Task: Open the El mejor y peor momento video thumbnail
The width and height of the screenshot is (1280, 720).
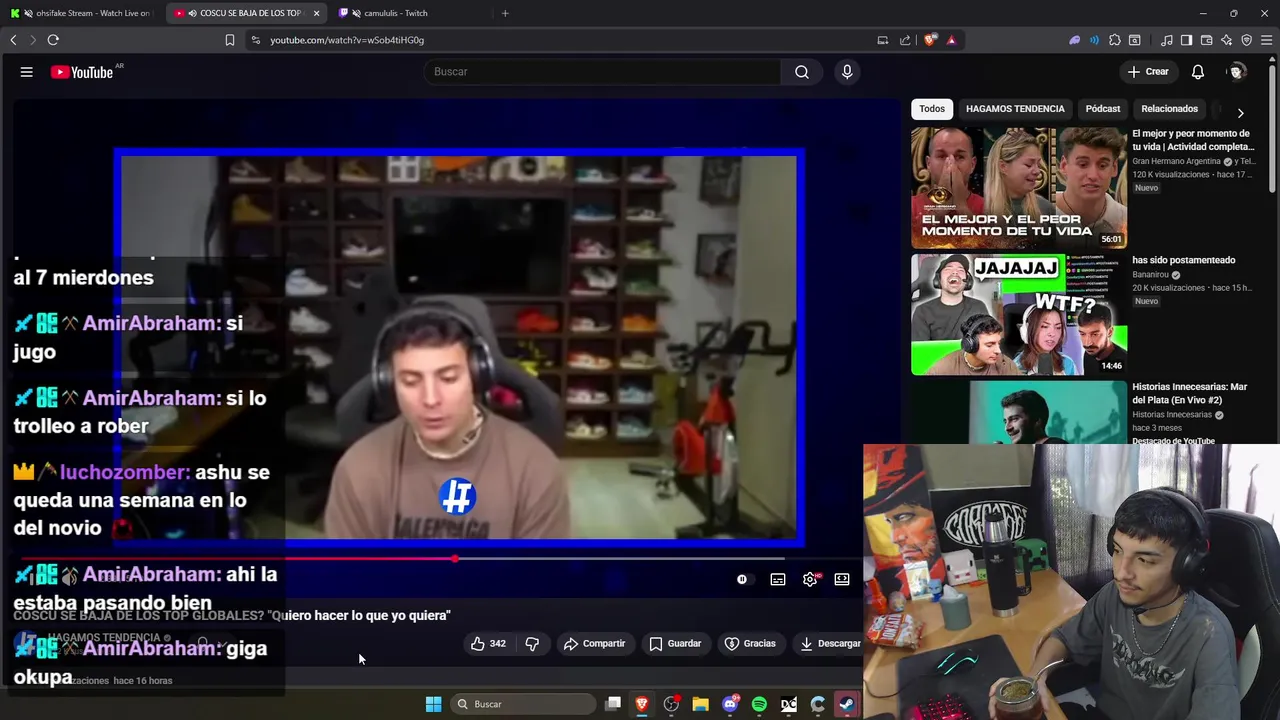Action: point(1019,188)
